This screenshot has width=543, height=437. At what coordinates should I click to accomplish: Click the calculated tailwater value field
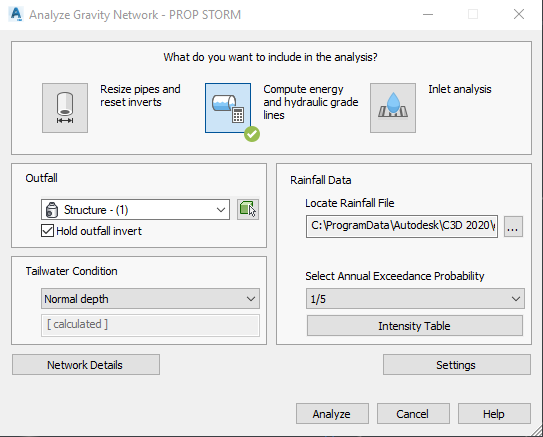[150, 325]
